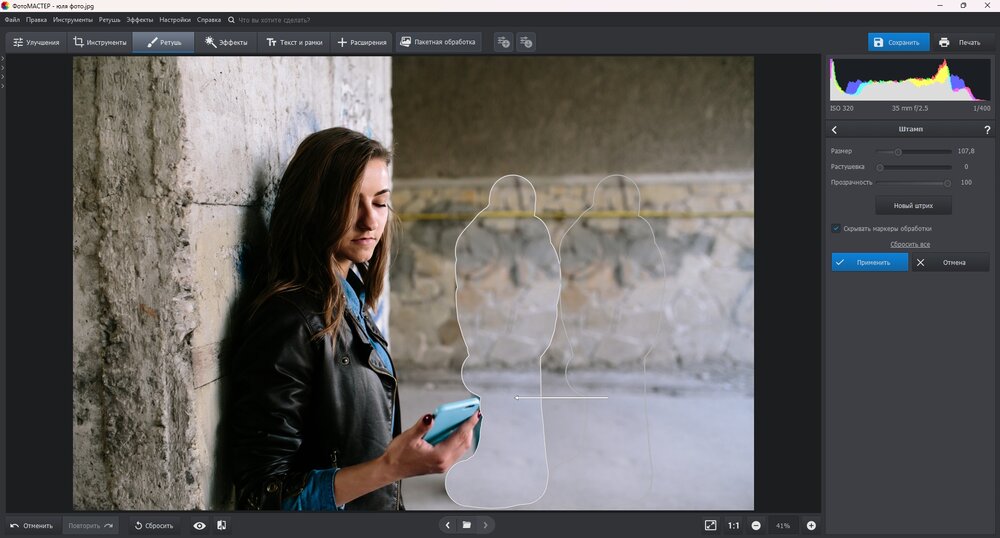Expand the first left side panel arrow
Image resolution: width=1000 pixels, height=538 pixels.
coord(3,59)
